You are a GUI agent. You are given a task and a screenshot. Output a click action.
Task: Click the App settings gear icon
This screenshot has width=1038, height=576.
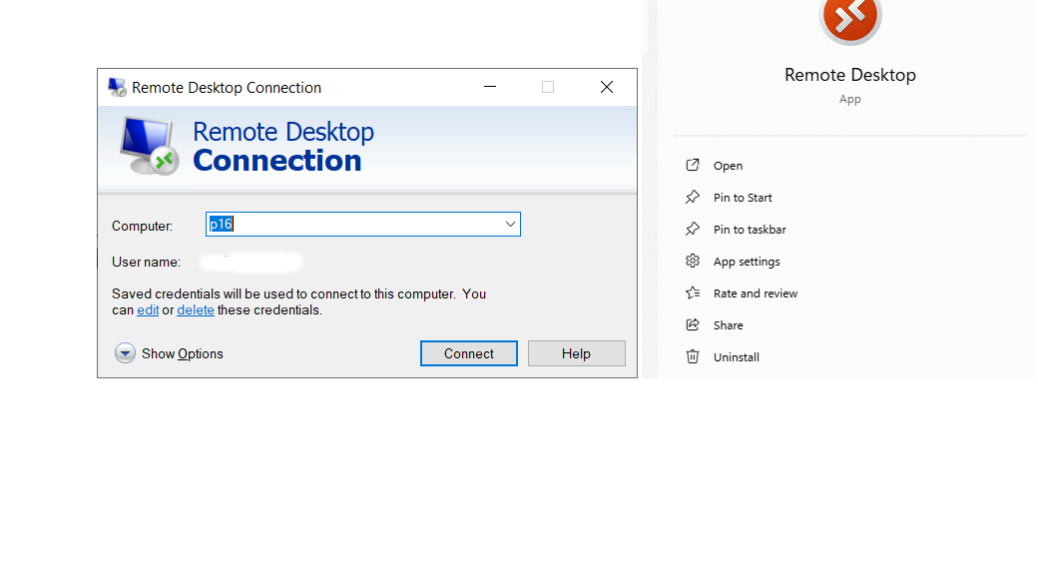(x=692, y=261)
